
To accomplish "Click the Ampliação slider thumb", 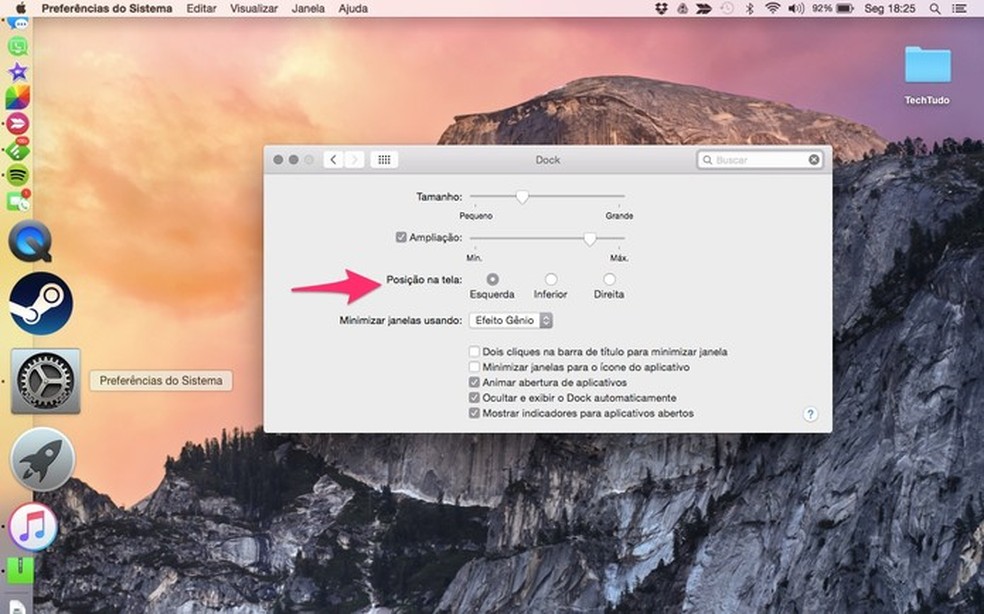I will point(589,239).
